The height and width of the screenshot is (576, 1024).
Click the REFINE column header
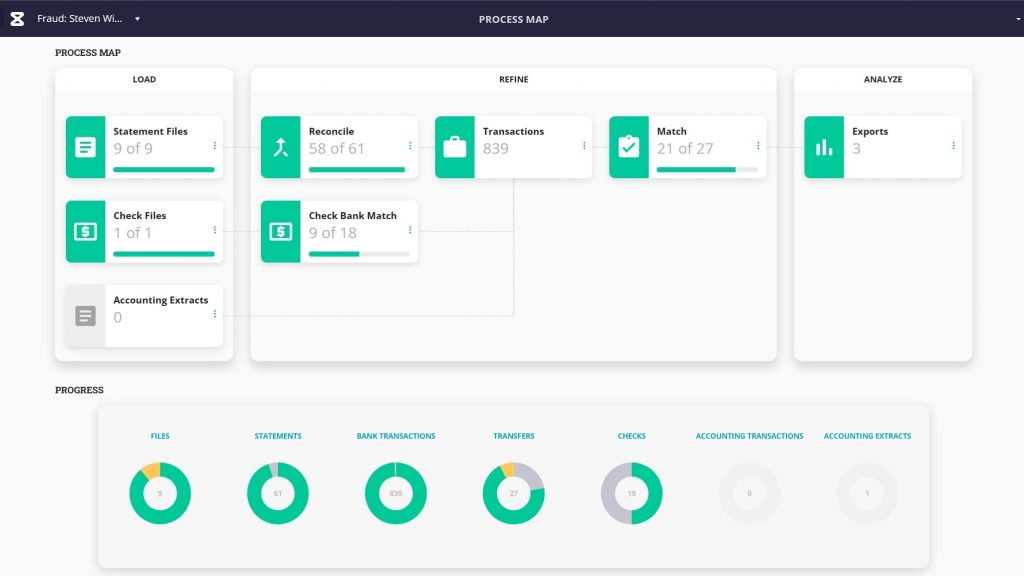[513, 80]
